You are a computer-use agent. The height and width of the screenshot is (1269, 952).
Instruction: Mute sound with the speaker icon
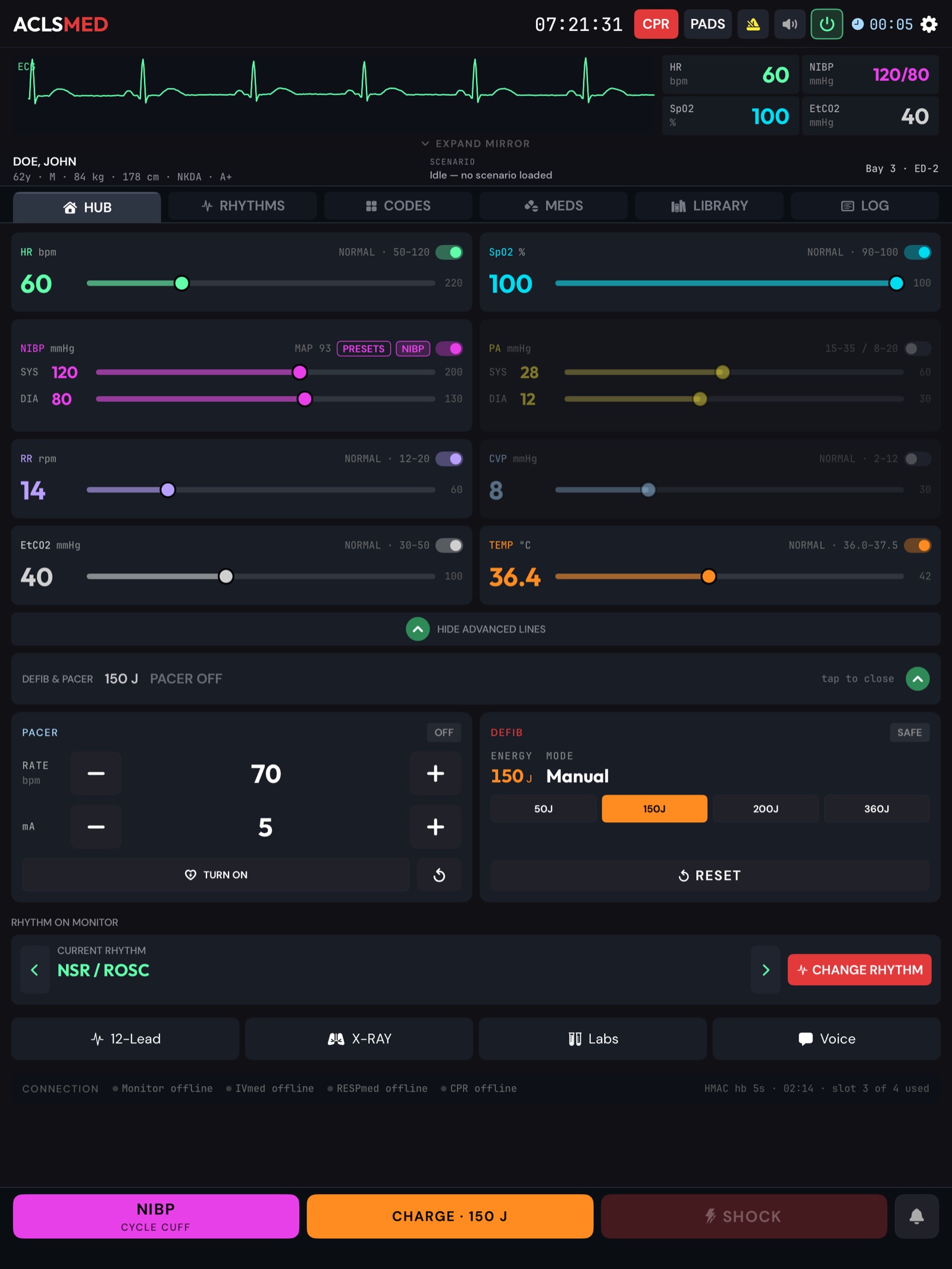[x=790, y=24]
